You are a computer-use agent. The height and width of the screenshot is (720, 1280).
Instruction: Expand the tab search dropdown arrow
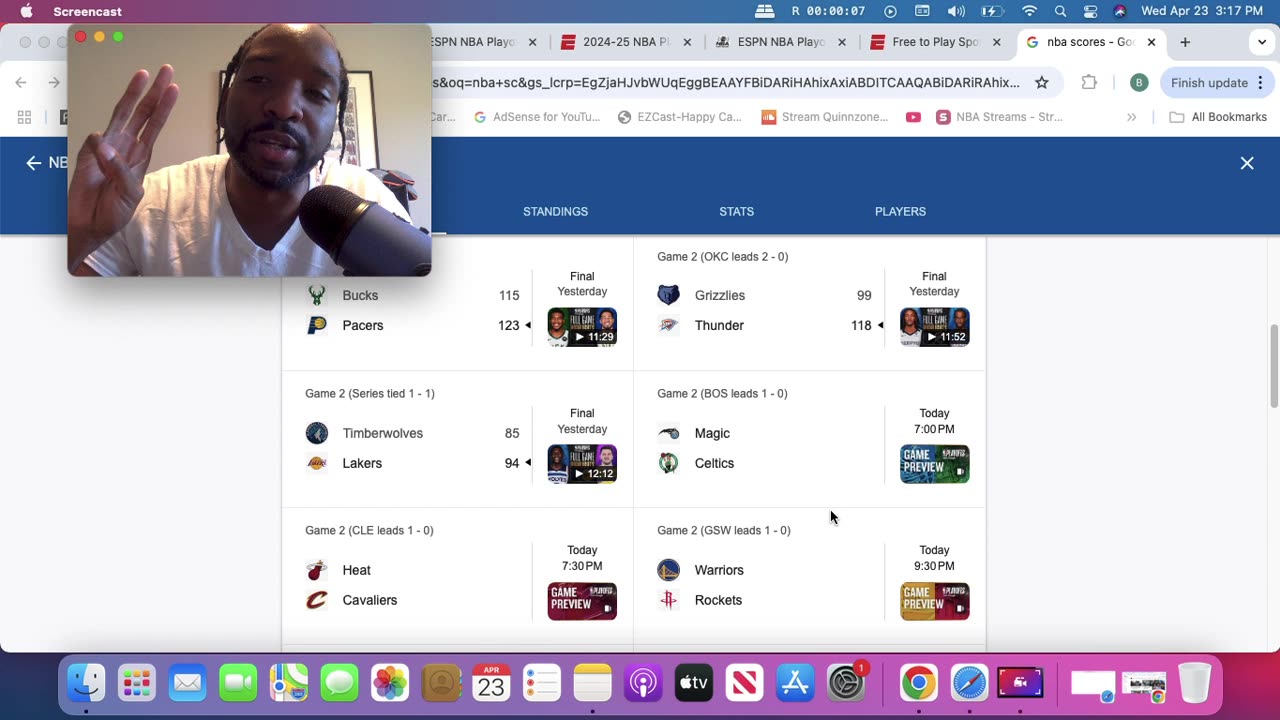1261,42
